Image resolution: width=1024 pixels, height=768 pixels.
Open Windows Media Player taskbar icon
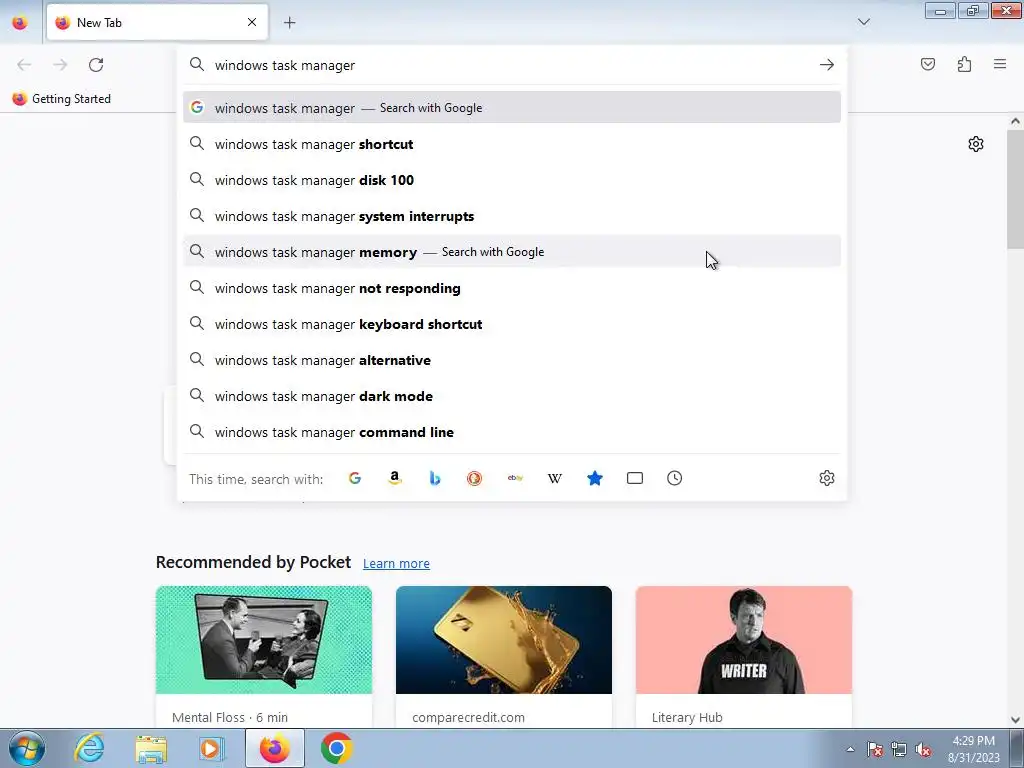pos(212,748)
